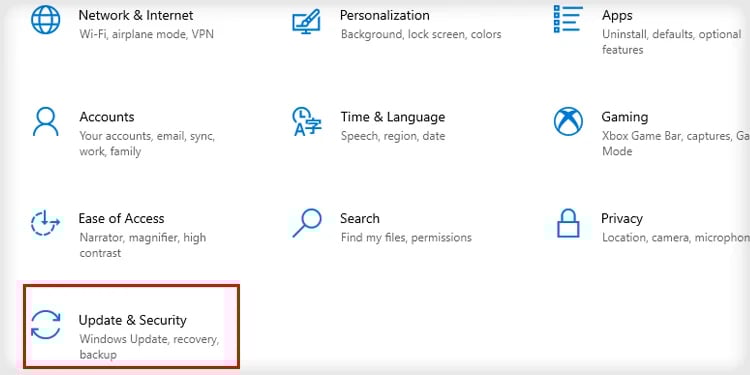Click the globe icon for Network & Internet

point(45,19)
